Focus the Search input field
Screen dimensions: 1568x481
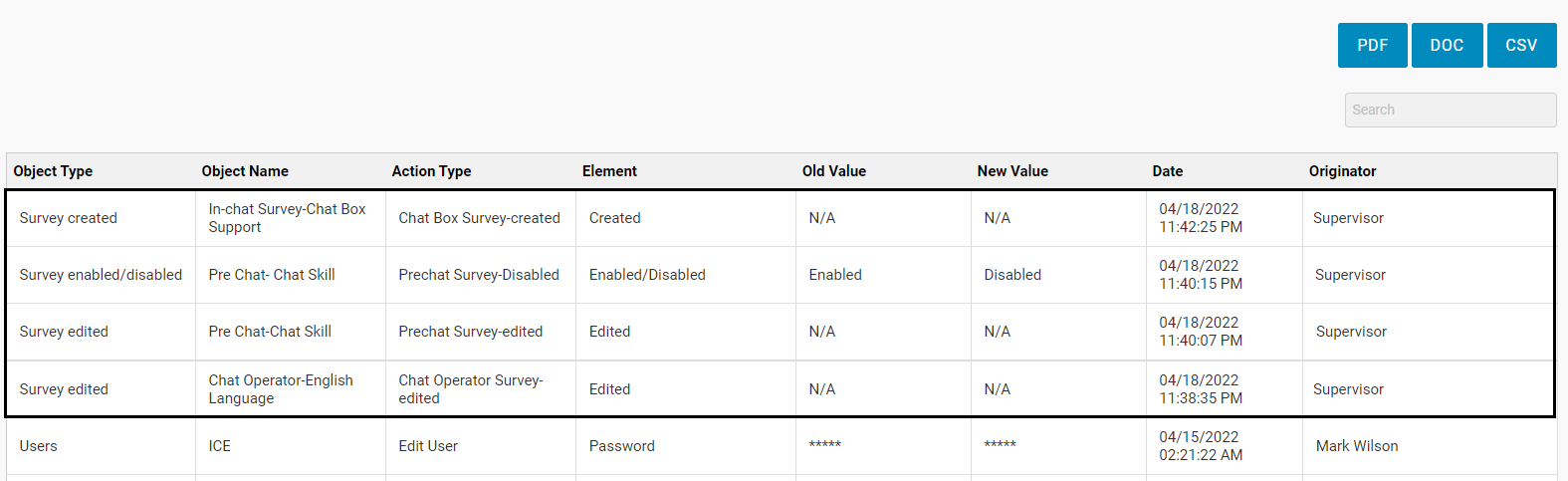click(x=1450, y=111)
